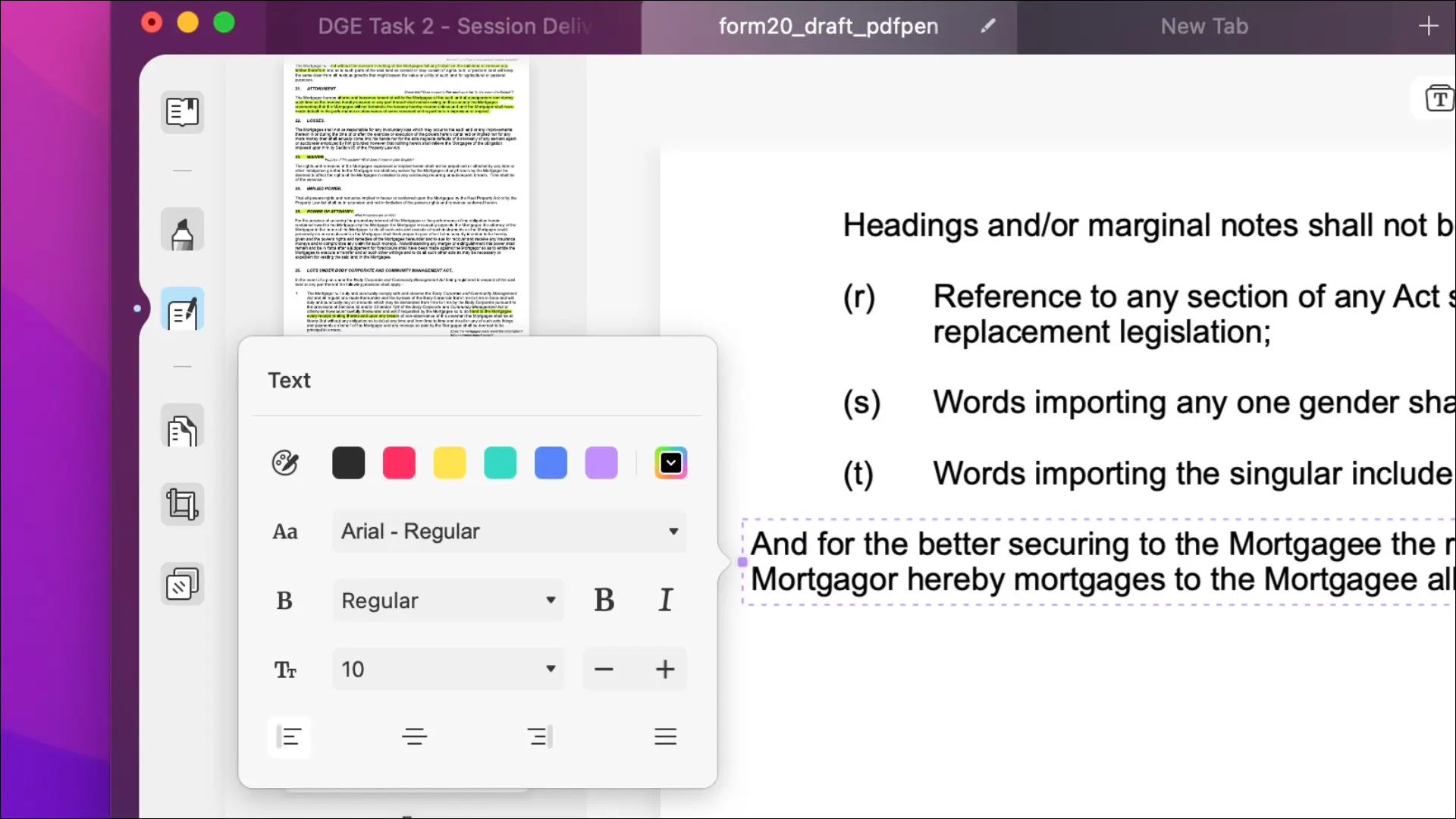Toggle italic text formatting
This screenshot has height=819, width=1456.
[665, 601]
